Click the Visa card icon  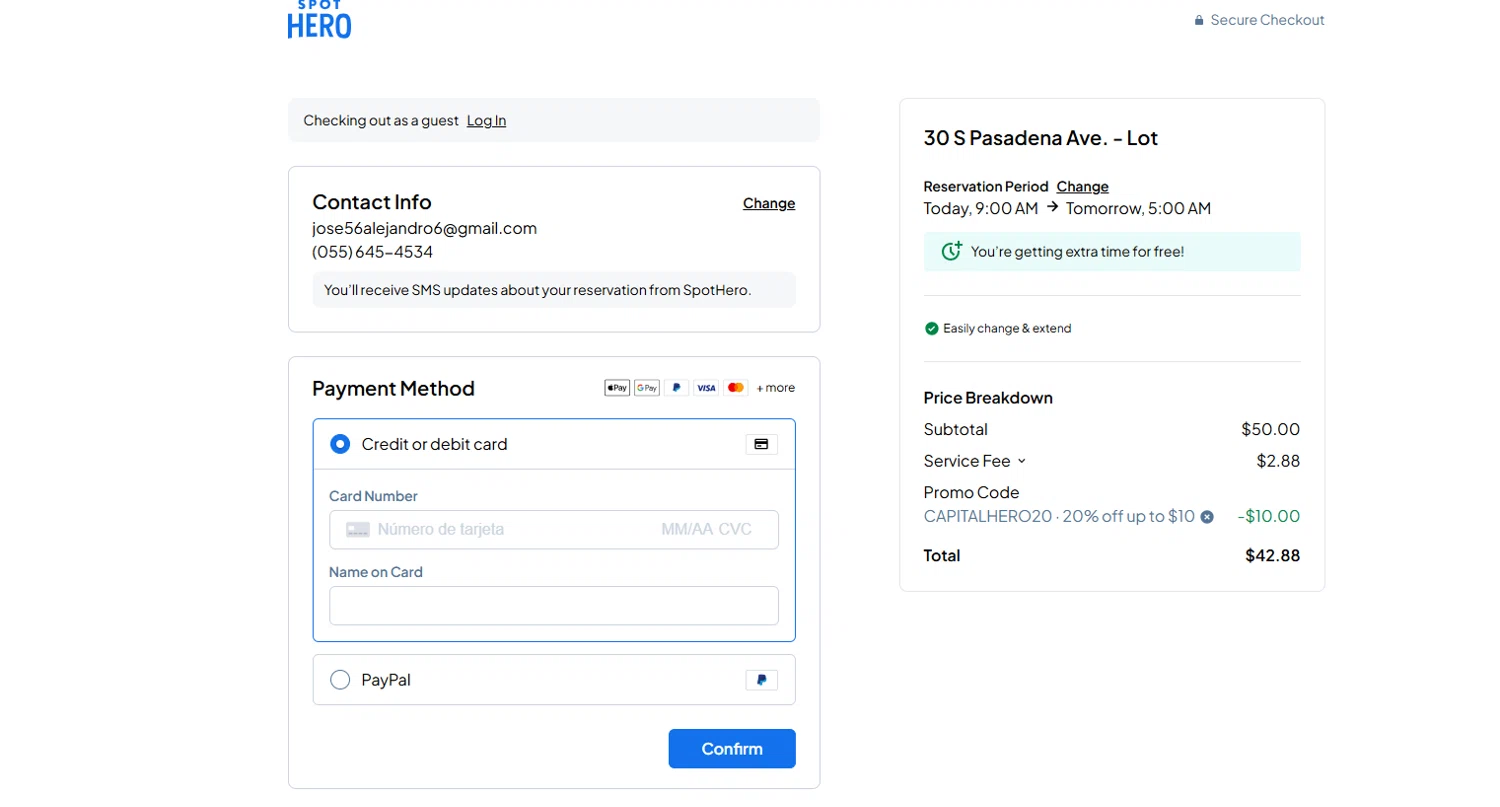[x=706, y=388]
